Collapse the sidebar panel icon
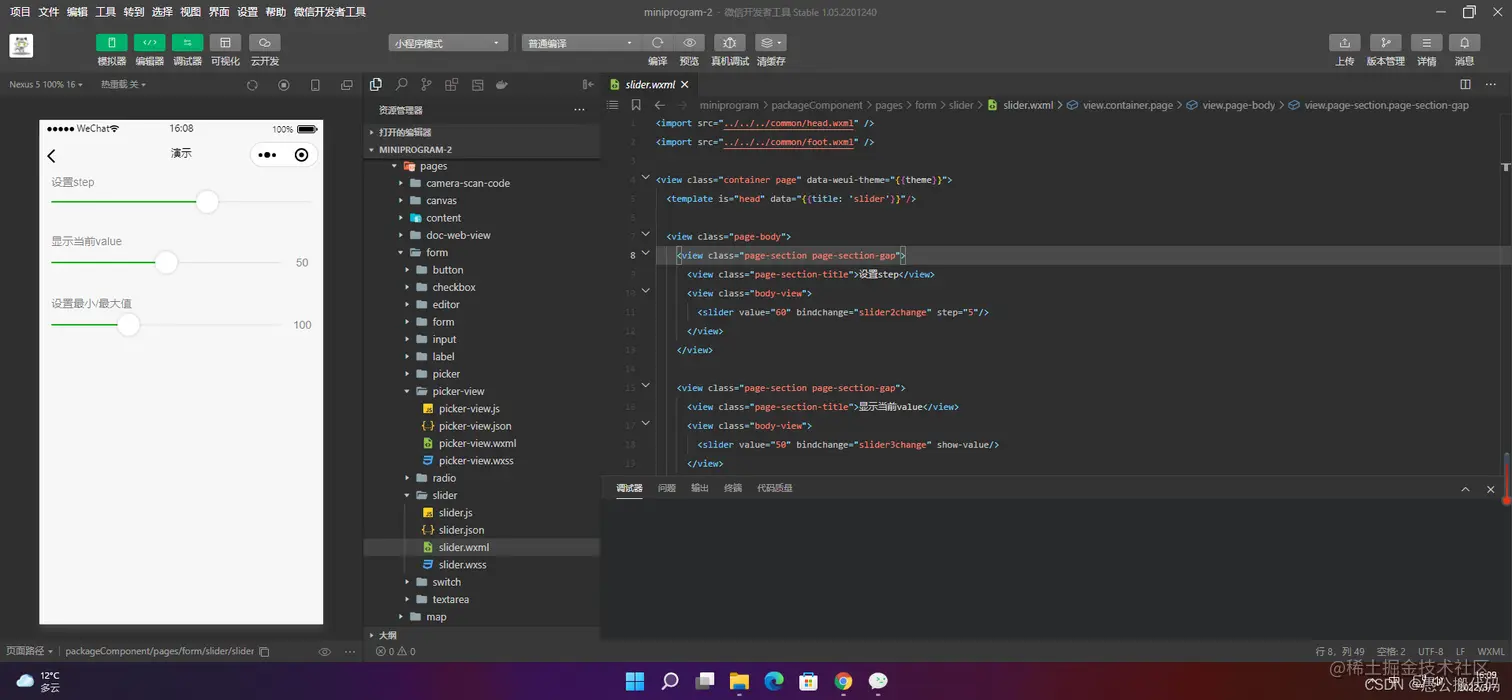The image size is (1512, 700). tap(588, 85)
